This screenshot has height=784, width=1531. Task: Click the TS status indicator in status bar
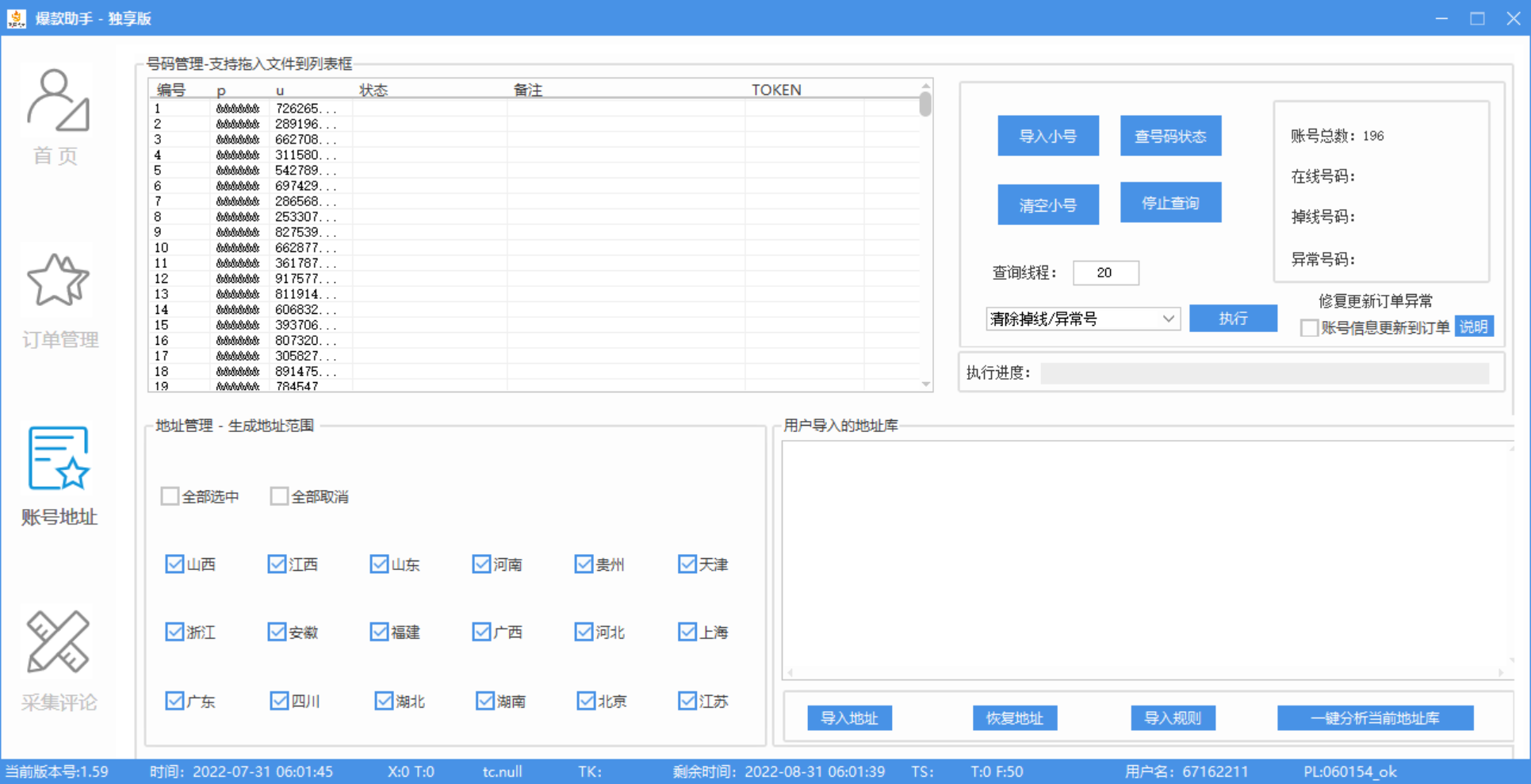coord(922,771)
